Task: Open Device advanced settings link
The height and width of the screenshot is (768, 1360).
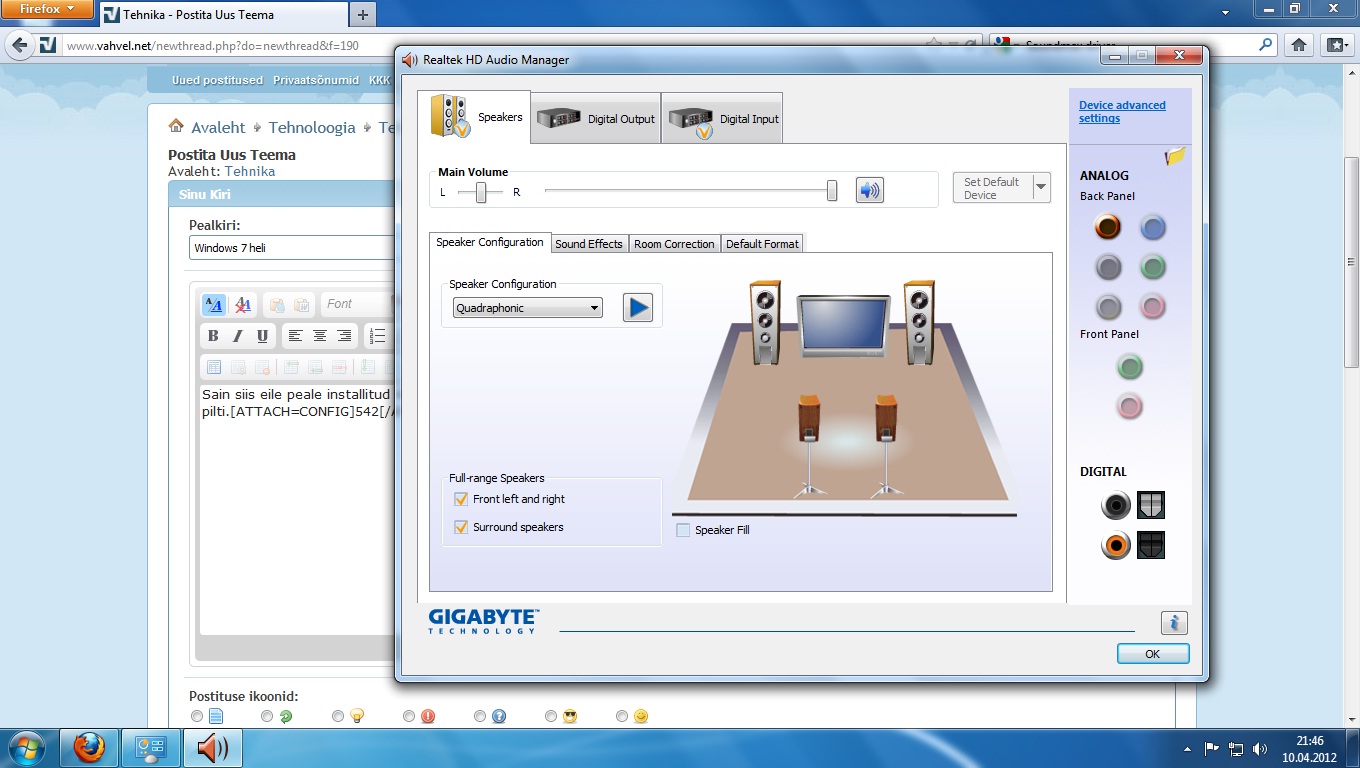Action: (1122, 112)
